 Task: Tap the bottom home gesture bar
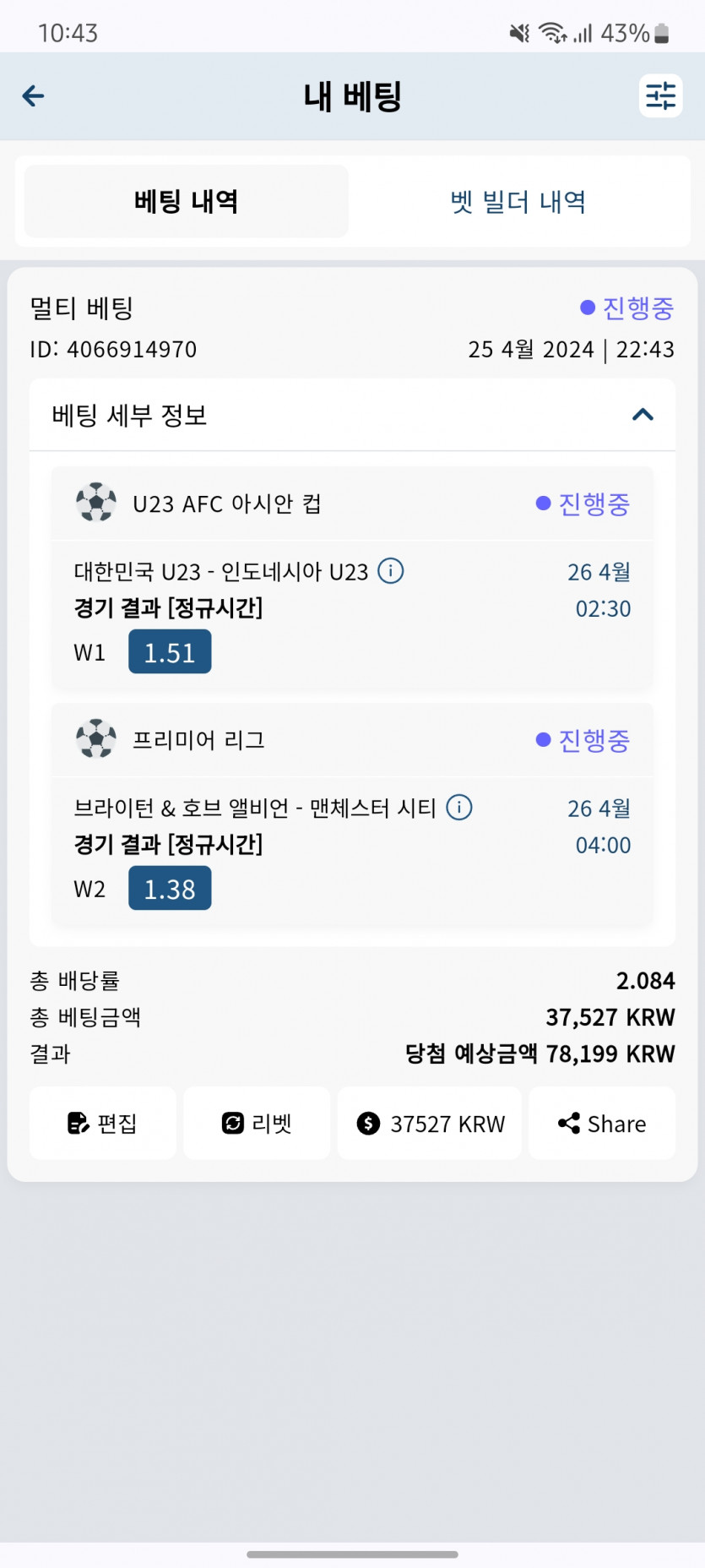tap(352, 1554)
